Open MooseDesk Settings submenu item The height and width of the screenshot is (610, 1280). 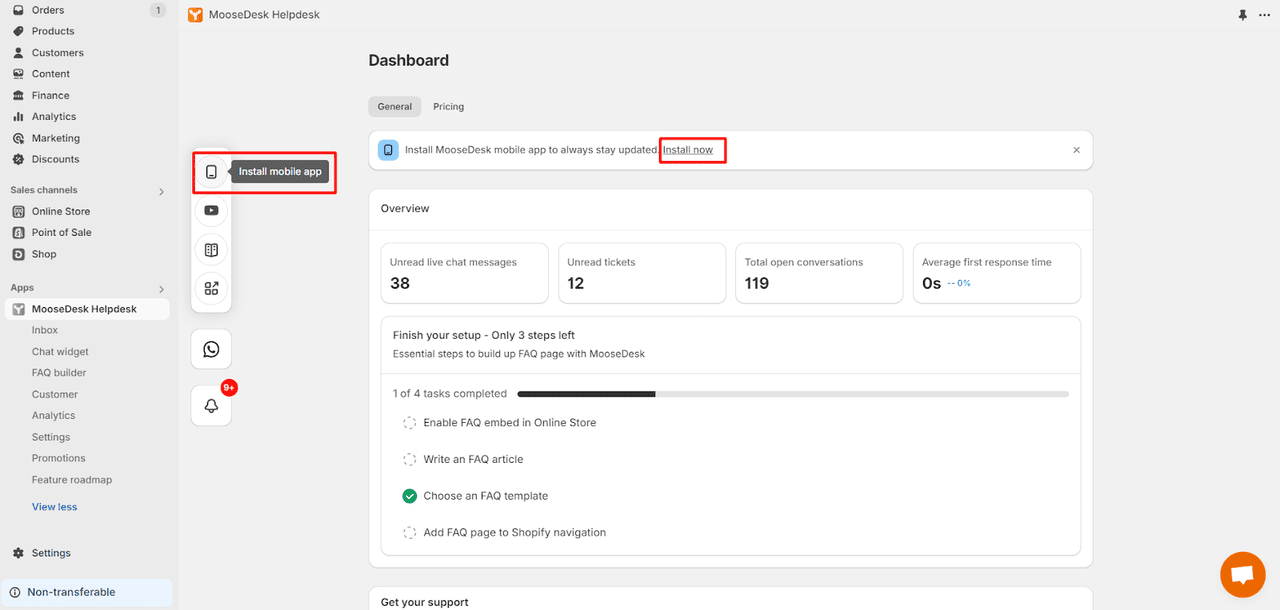tap(51, 437)
